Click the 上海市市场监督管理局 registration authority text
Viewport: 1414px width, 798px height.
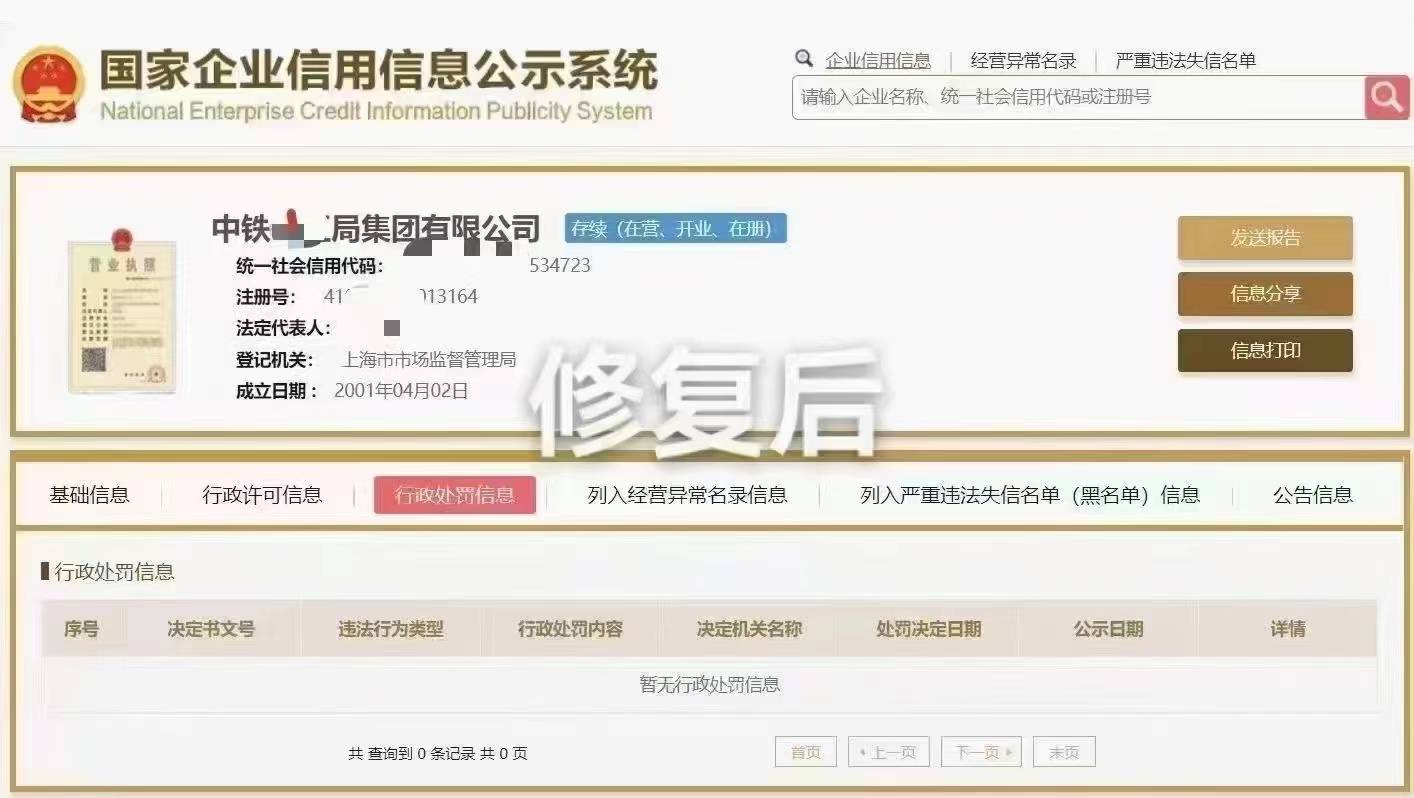click(429, 359)
